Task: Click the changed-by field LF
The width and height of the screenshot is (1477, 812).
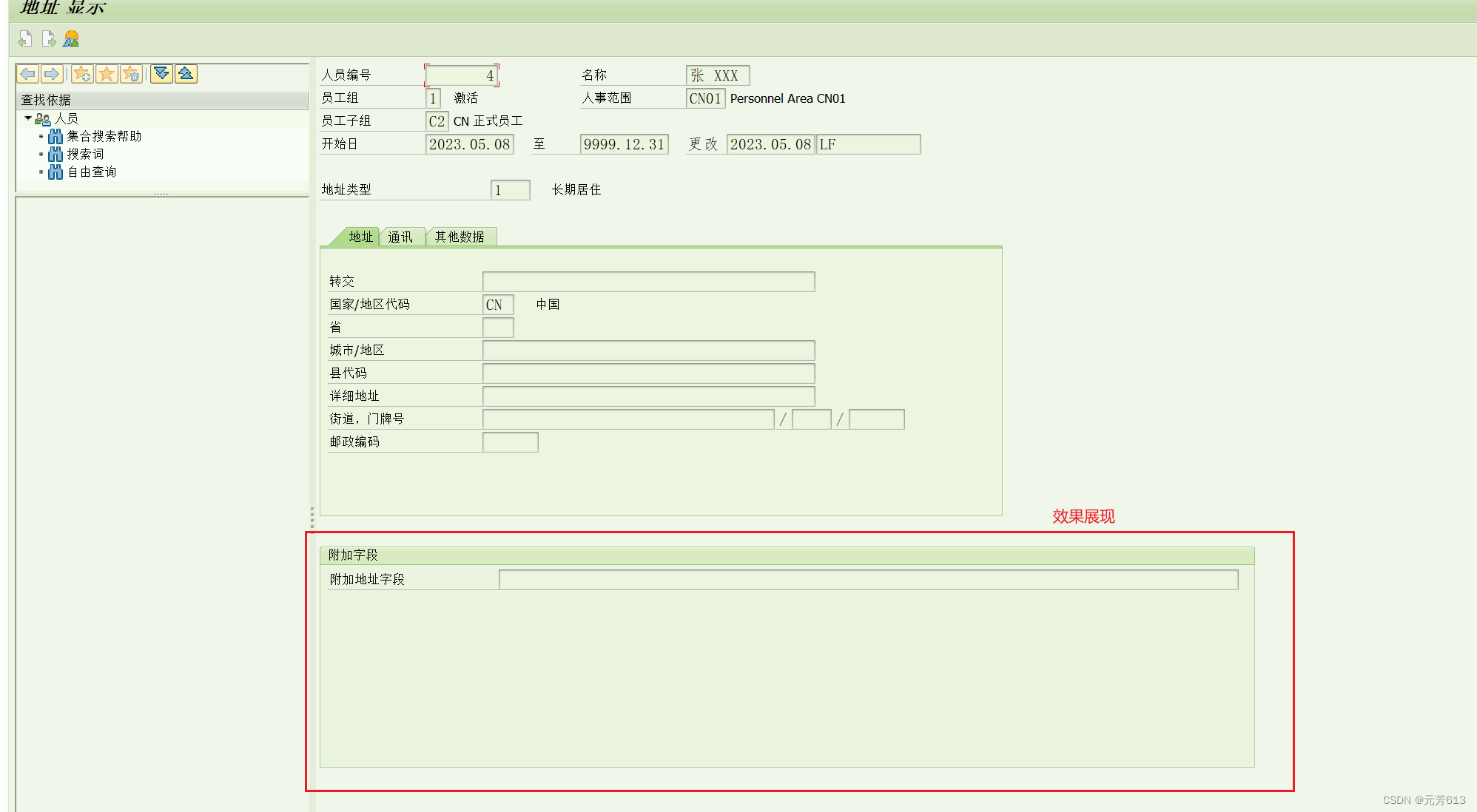Action: click(869, 144)
